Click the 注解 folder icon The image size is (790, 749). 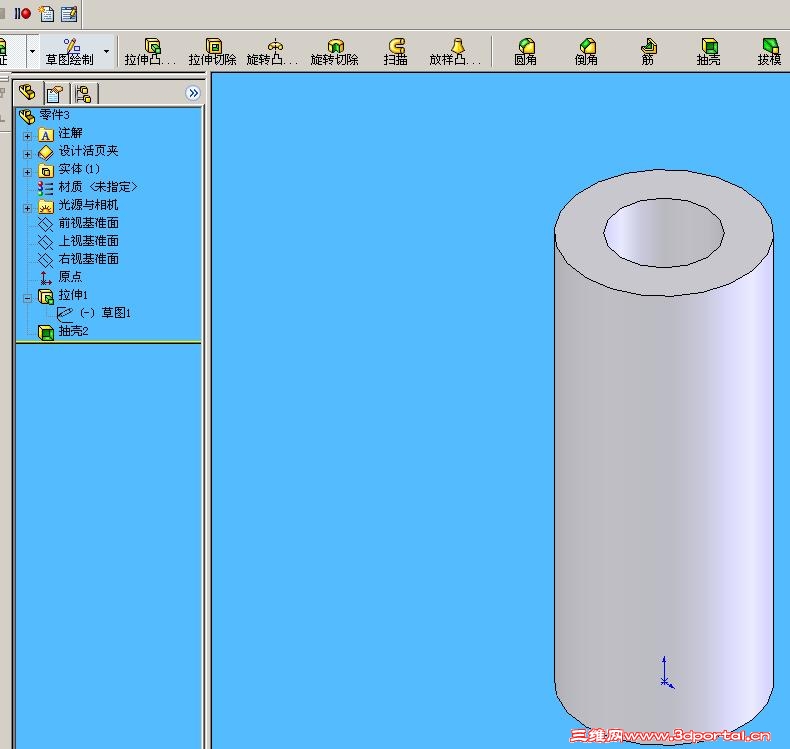[46, 134]
